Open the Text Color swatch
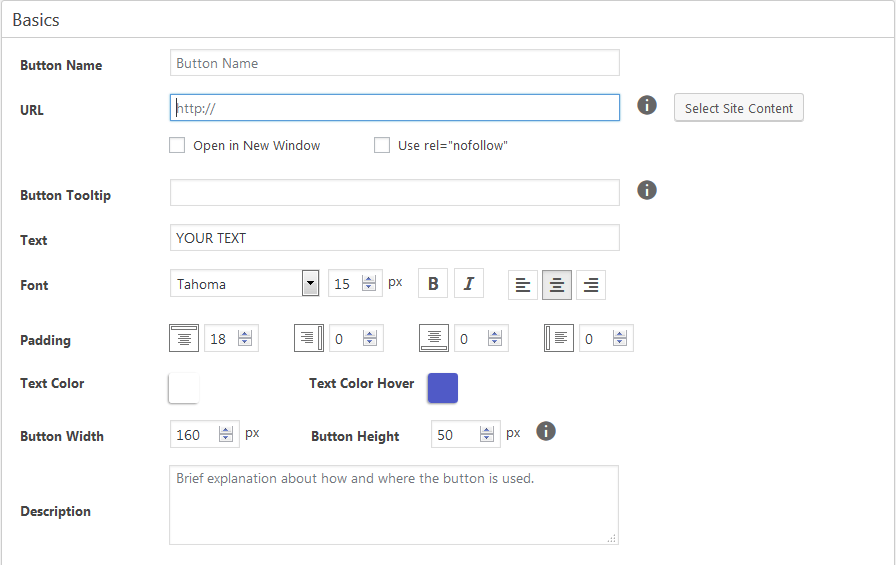896x565 pixels. pyautogui.click(x=184, y=388)
